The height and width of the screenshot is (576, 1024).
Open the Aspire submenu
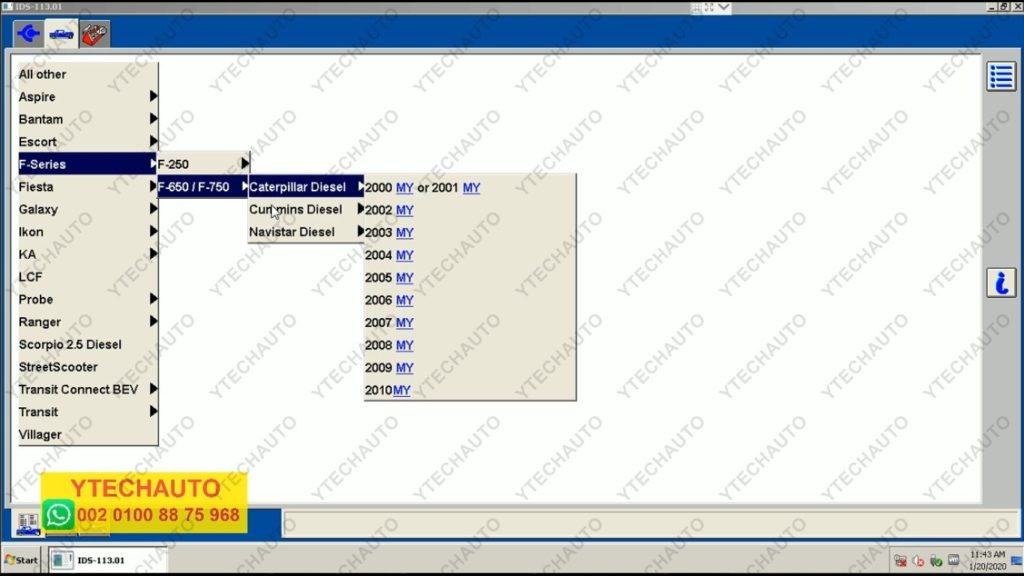tap(88, 97)
